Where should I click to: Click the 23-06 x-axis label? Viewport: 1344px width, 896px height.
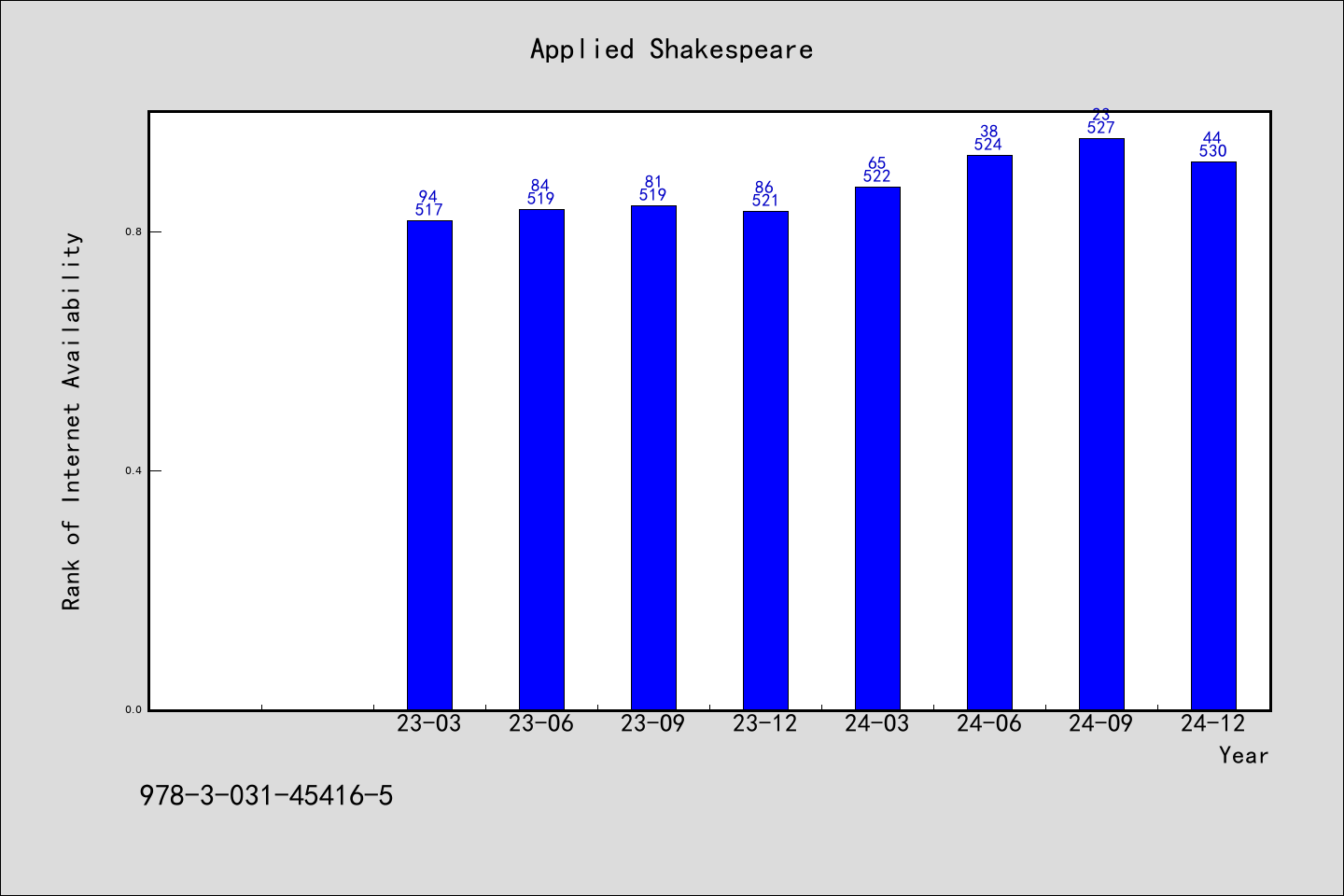tap(541, 723)
